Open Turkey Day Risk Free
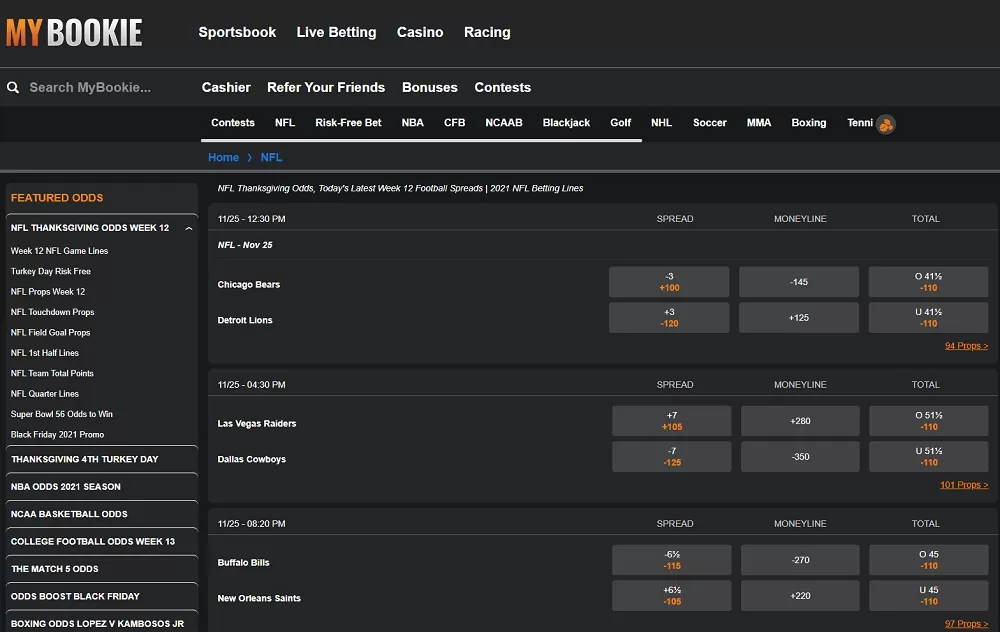Screen dimensions: 1000x632 50,271
